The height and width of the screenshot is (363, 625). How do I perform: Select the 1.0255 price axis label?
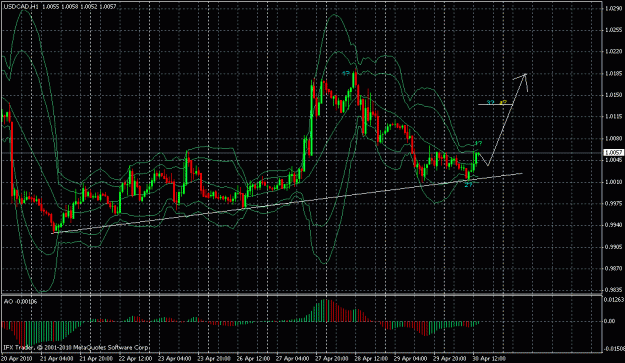[613, 30]
